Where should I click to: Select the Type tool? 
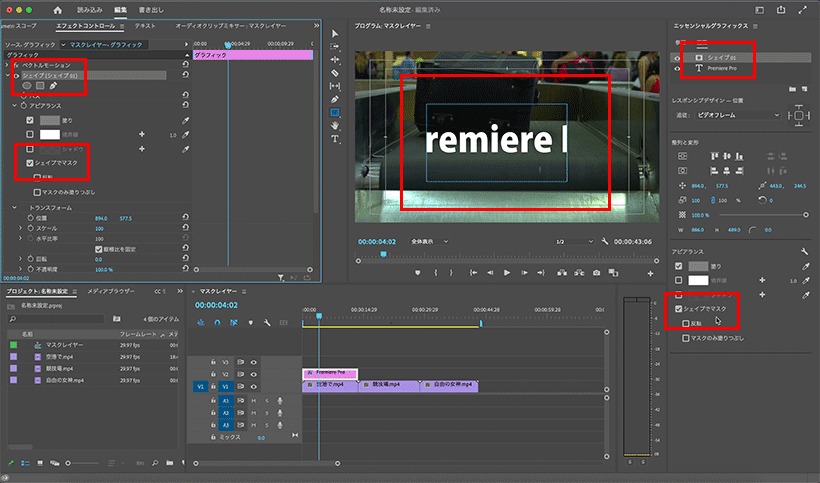click(x=335, y=139)
